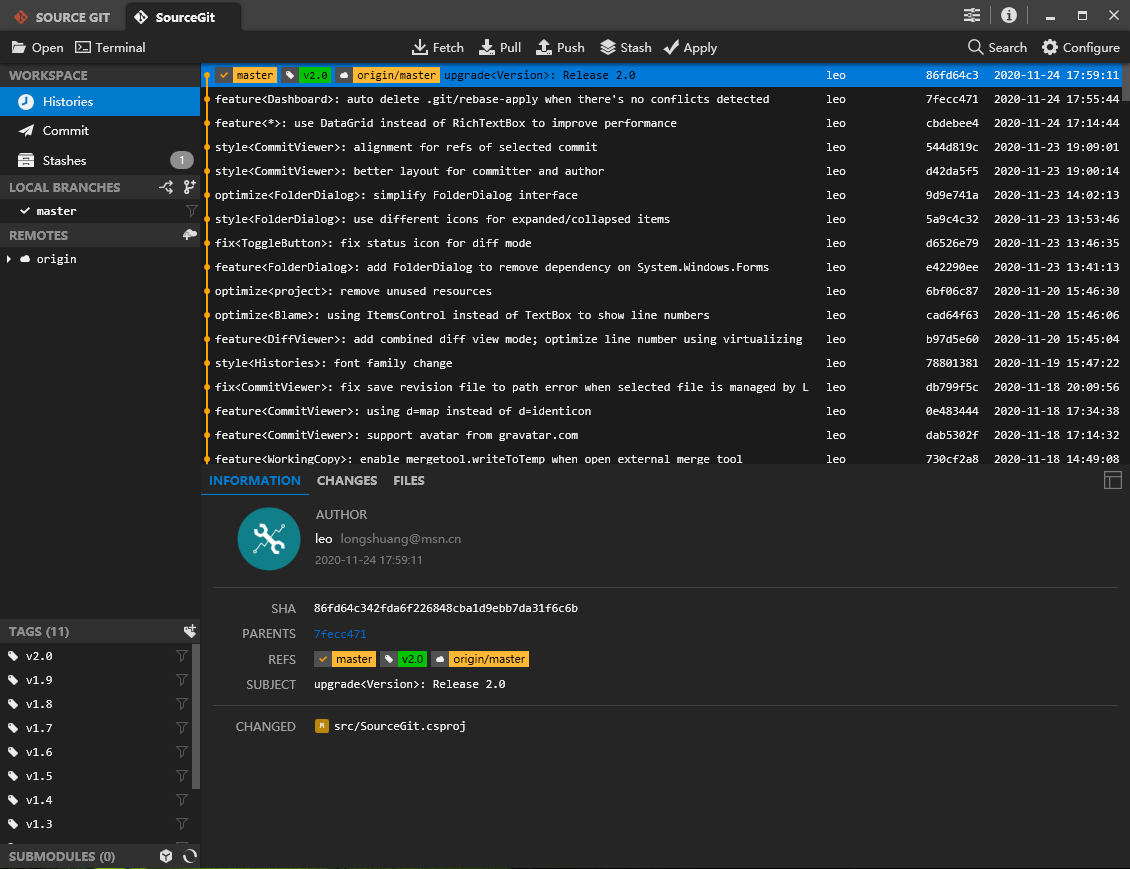Screen dimensions: 1130x869
Task: Push commits with the Push button
Action: [x=560, y=48]
